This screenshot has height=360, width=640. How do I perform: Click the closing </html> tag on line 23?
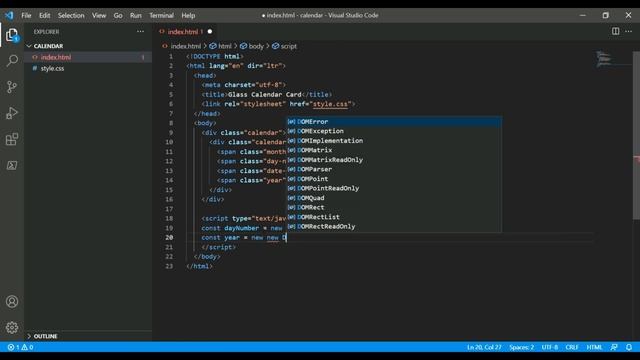point(199,266)
